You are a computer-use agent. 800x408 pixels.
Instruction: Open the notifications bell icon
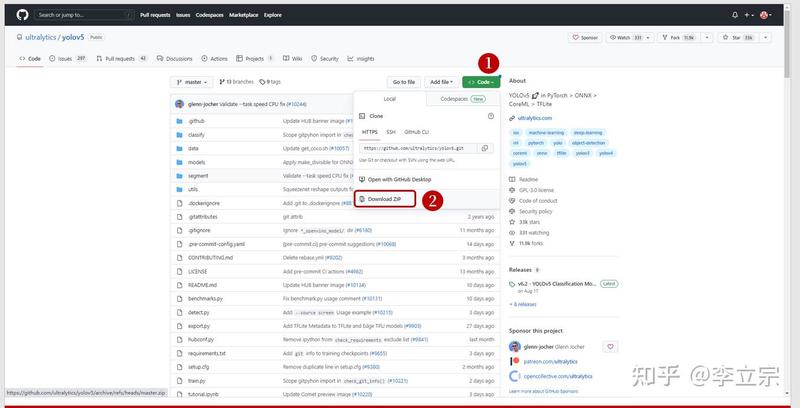tap(735, 15)
